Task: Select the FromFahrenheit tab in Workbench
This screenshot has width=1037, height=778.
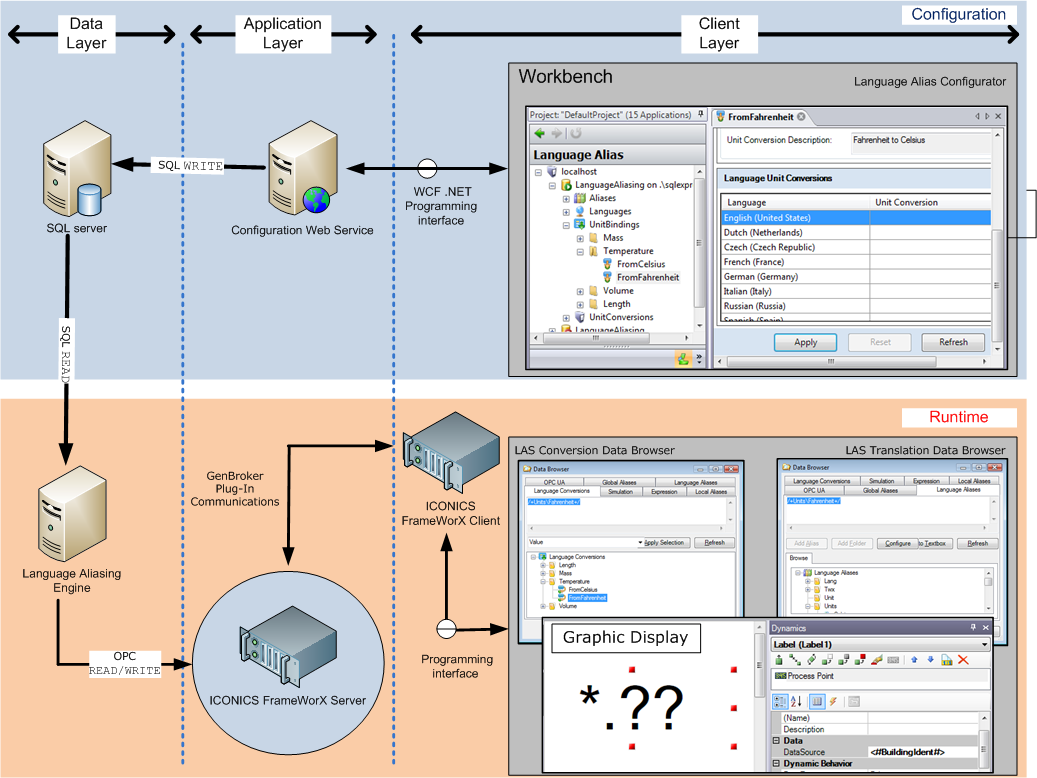Action: 759,115
